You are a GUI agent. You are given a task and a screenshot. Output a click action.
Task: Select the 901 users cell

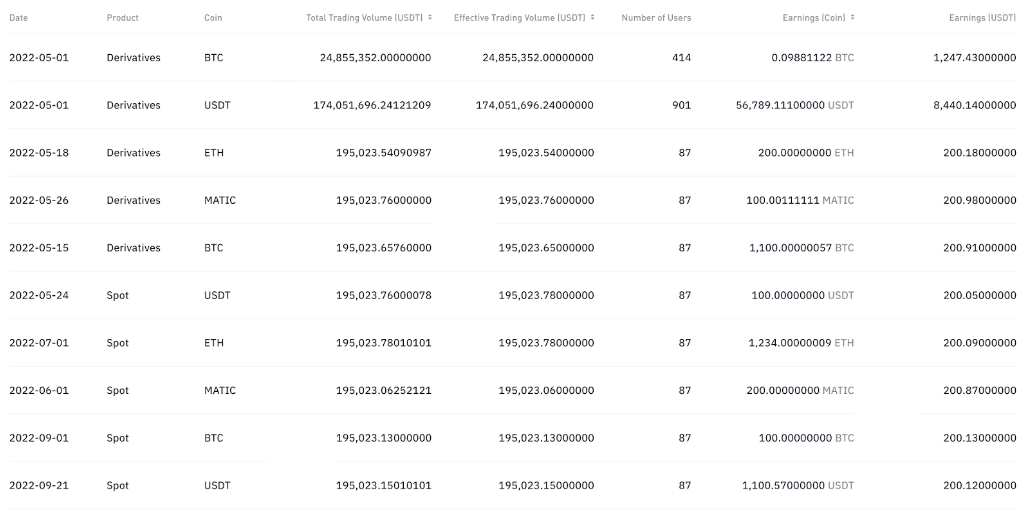681,105
